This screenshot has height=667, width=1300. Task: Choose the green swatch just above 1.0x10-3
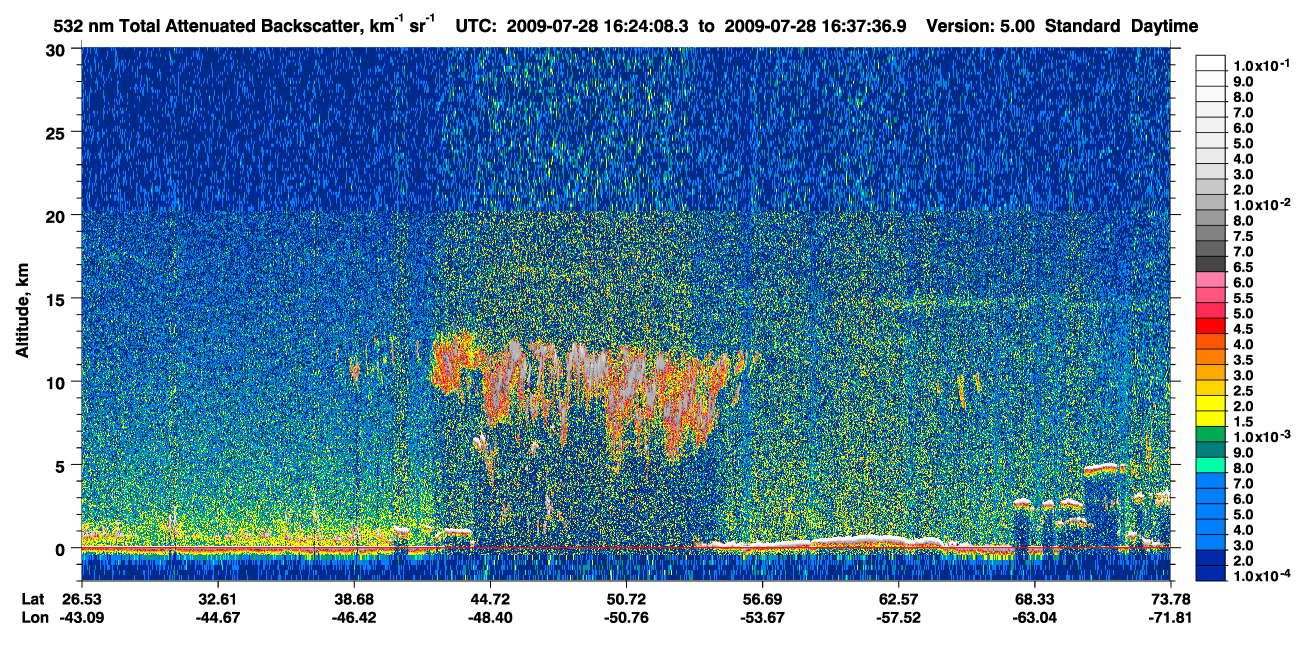click(1210, 435)
